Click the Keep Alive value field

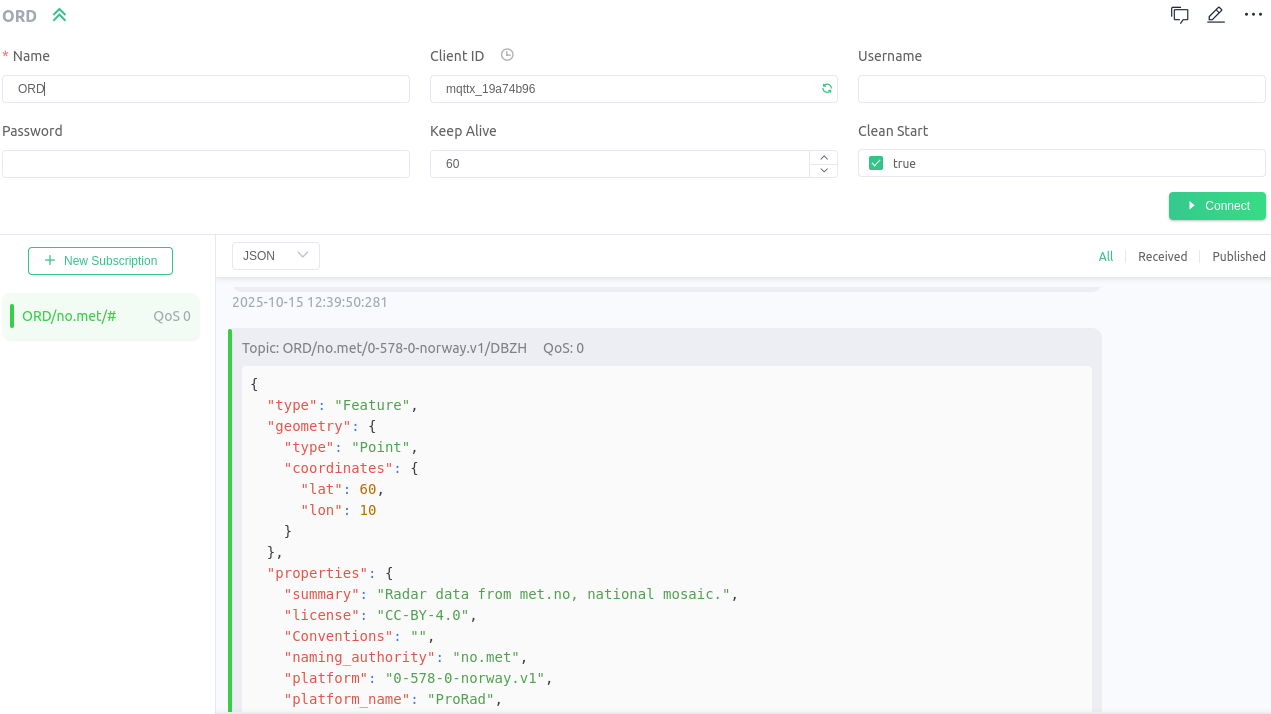[619, 164]
